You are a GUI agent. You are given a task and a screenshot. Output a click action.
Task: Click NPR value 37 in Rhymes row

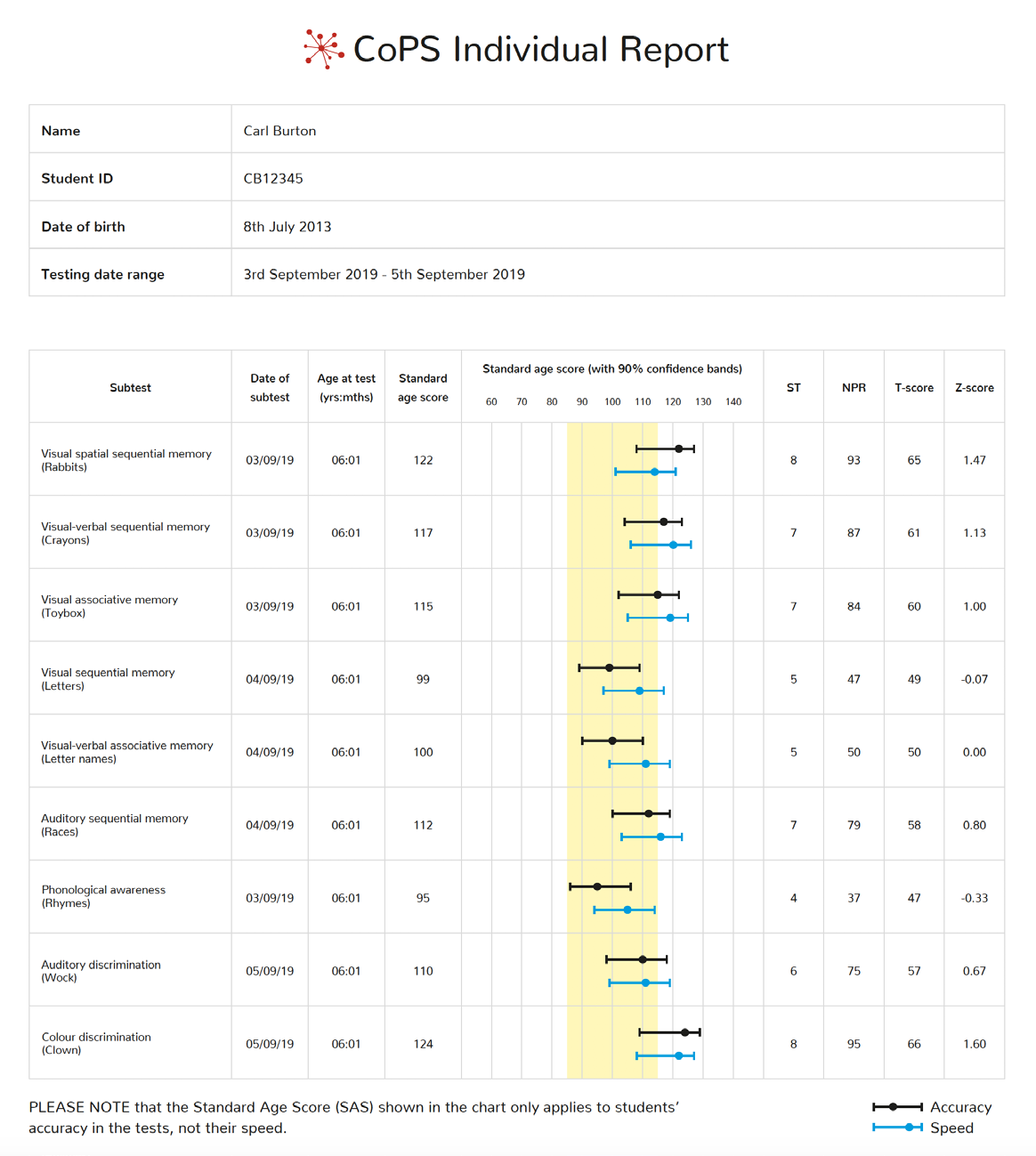click(x=854, y=898)
